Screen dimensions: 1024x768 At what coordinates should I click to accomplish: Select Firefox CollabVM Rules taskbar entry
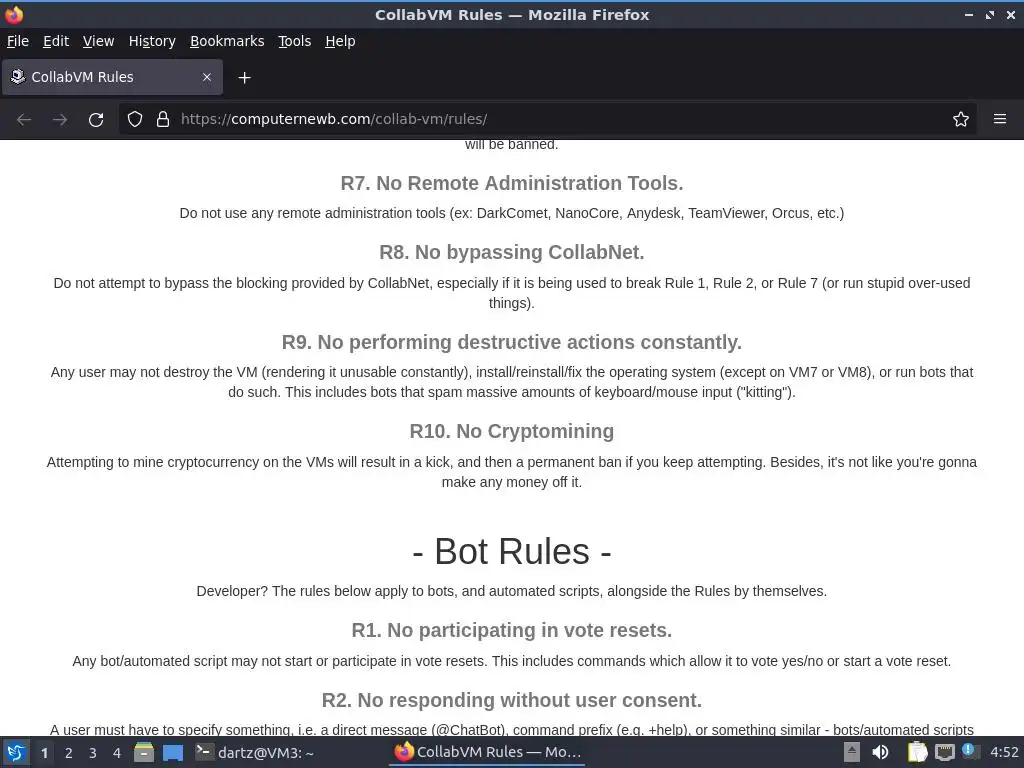(x=487, y=752)
